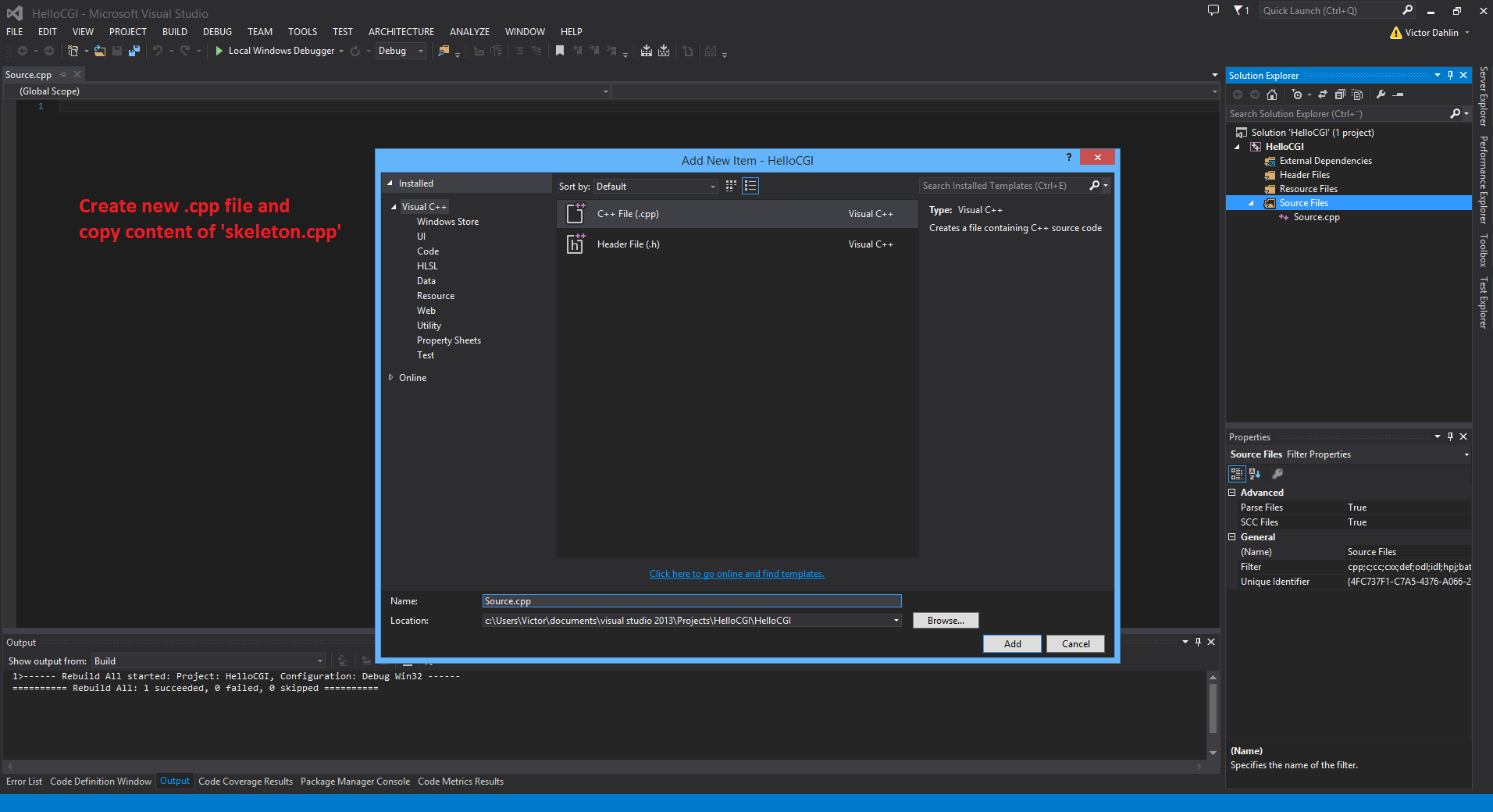Click the Output window vertical scrollbar
Viewport: 1493px width, 812px height.
1213,708
